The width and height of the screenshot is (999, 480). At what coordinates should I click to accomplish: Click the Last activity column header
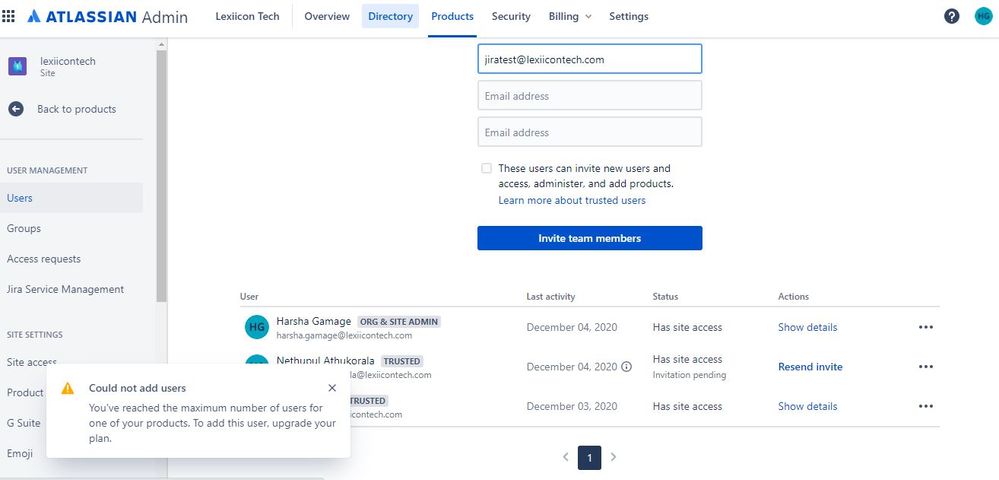coord(550,296)
